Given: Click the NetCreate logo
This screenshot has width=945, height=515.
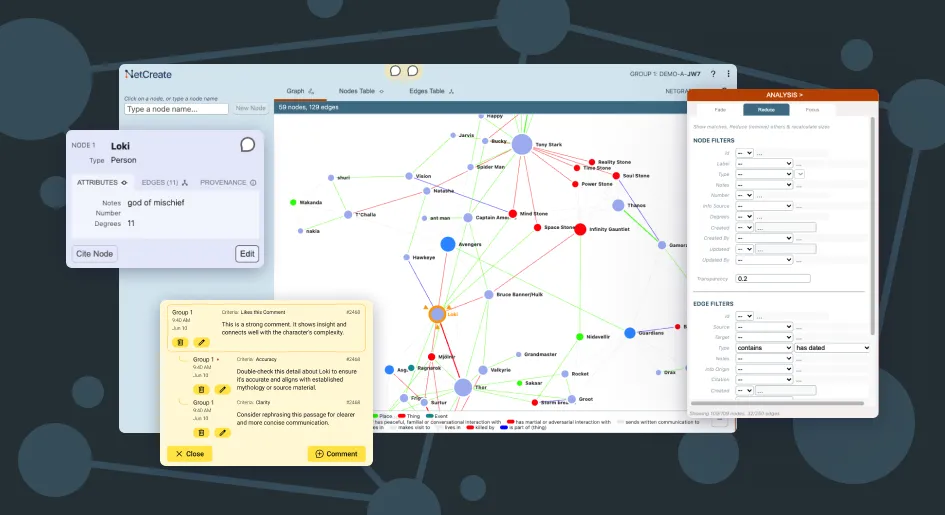Looking at the screenshot, I should click(x=148, y=74).
